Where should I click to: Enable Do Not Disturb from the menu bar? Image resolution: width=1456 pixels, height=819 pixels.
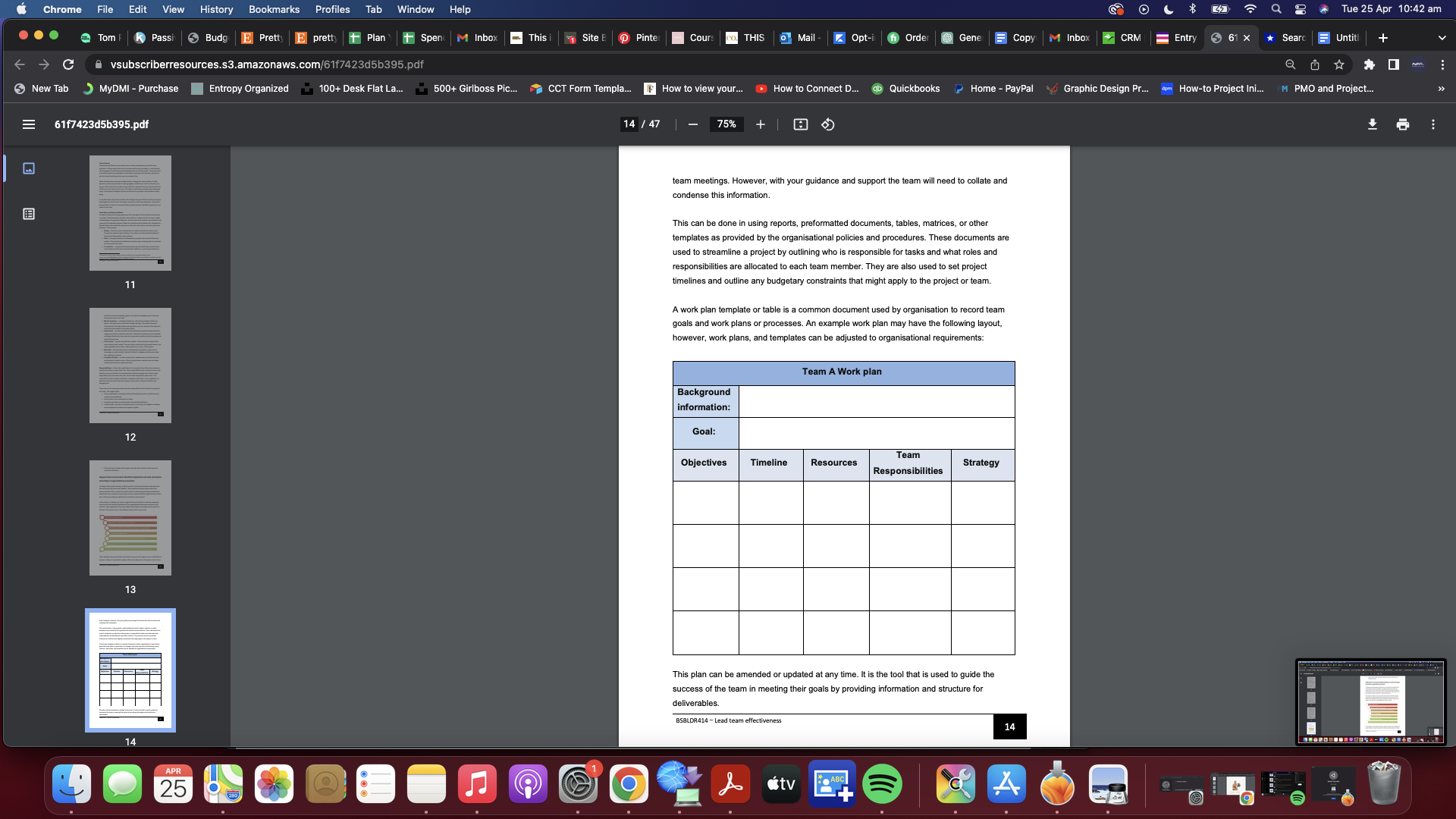point(1167,9)
